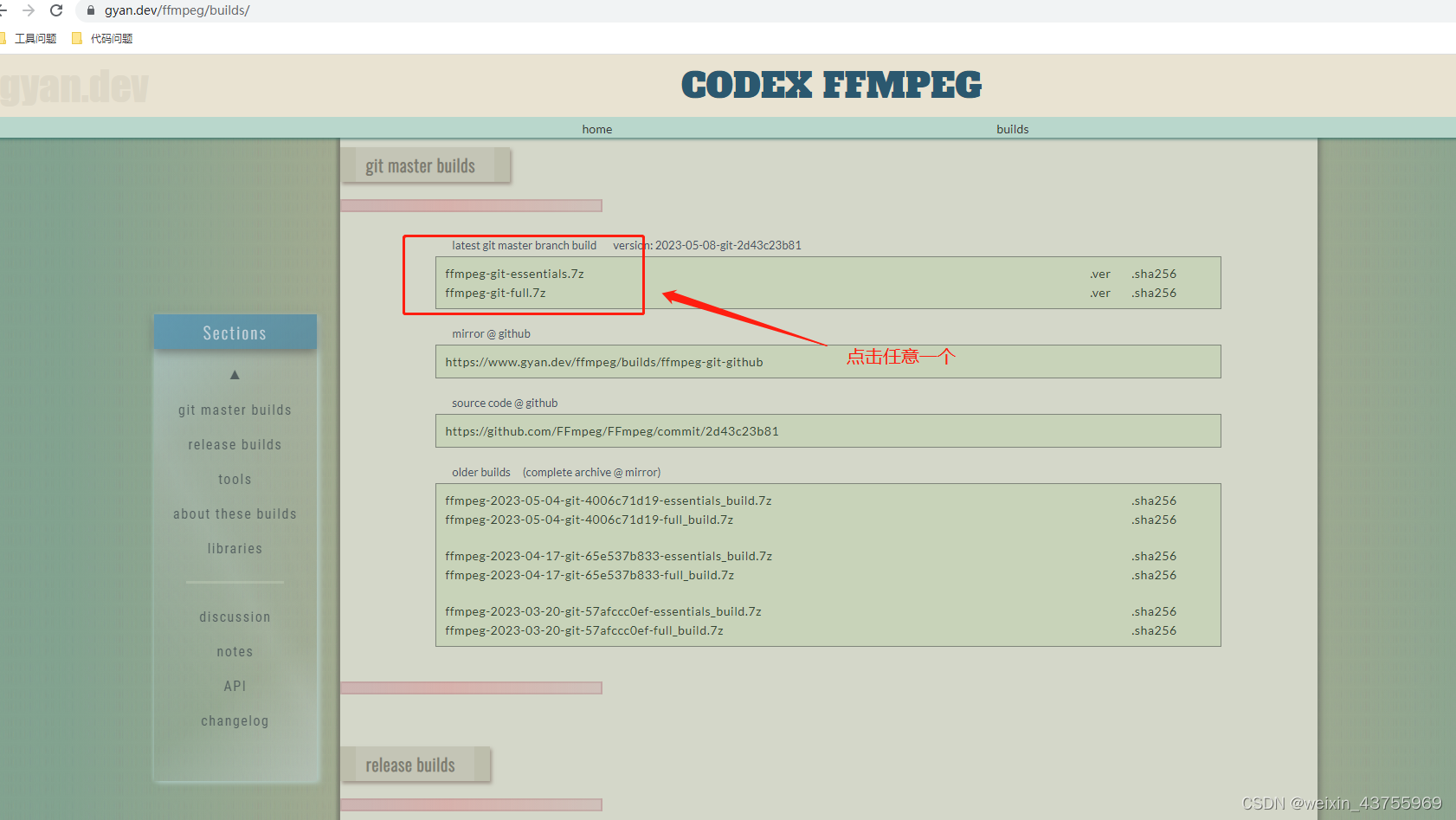
Task: Open discussion in Sections sidebar
Action: [x=235, y=617]
